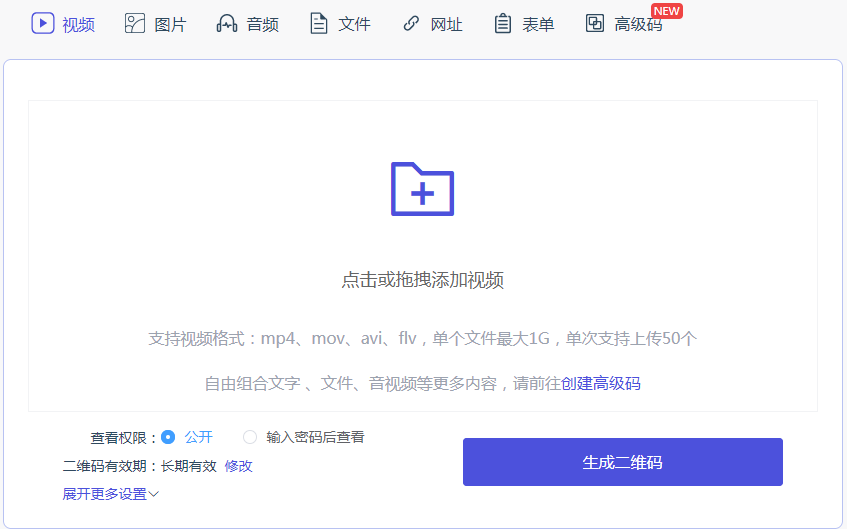Viewport: 847px width, 529px height.
Task: Click the picture icon next to 图片
Action: (135, 23)
